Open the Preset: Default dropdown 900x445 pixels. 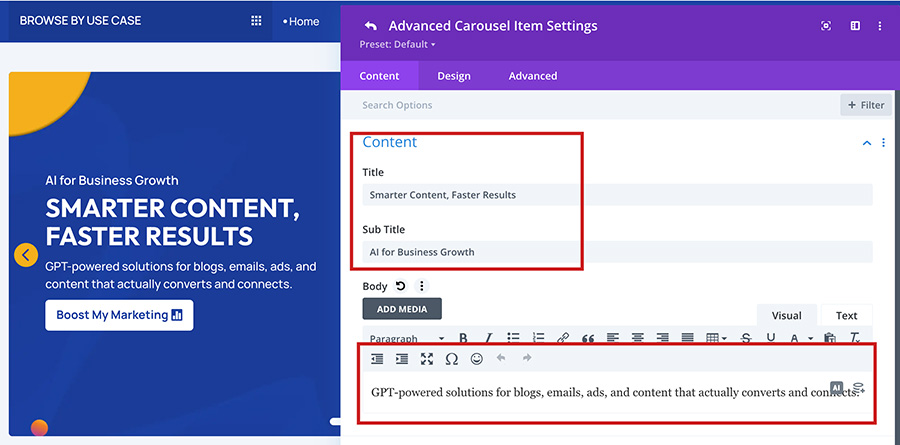[x=398, y=45]
